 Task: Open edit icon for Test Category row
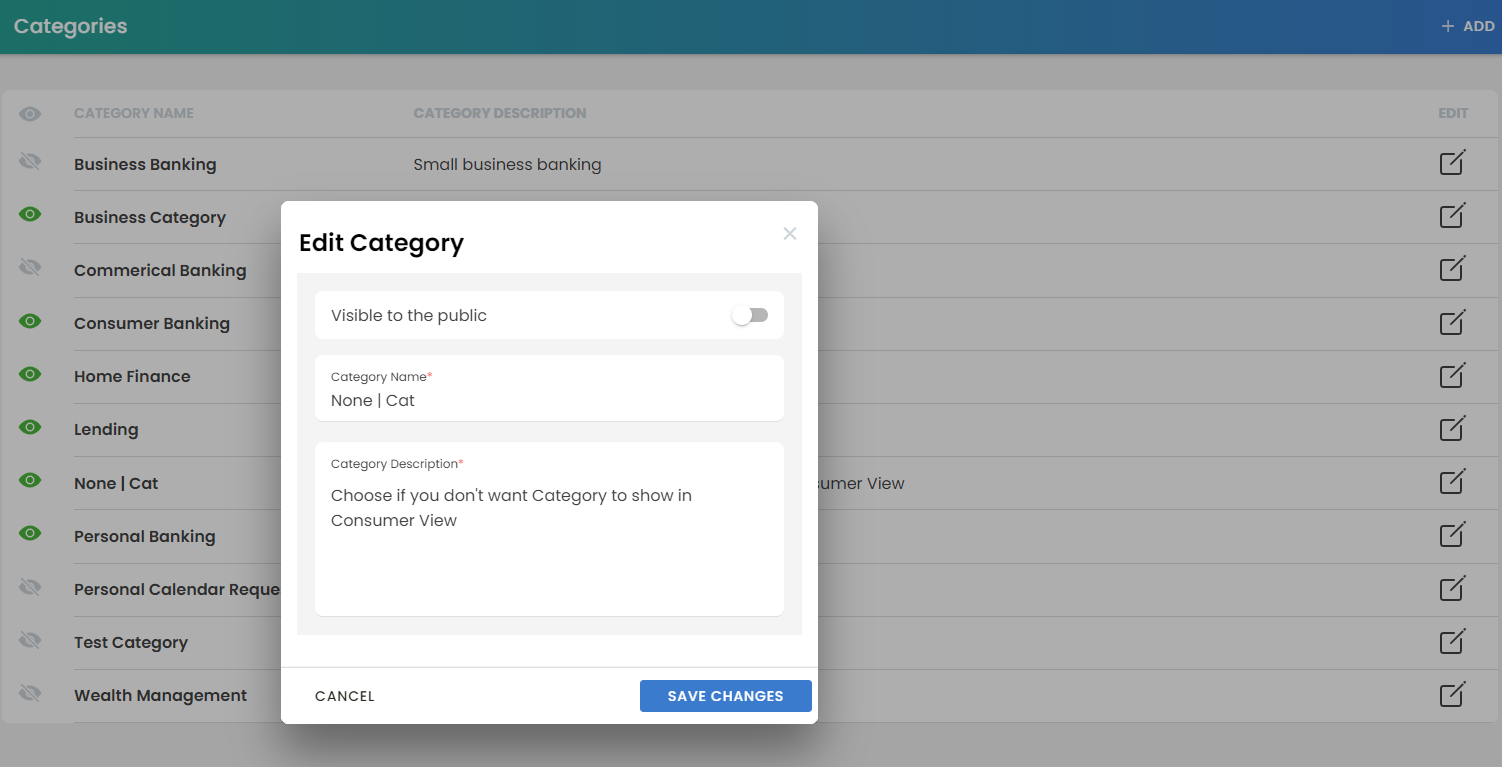pyautogui.click(x=1452, y=641)
